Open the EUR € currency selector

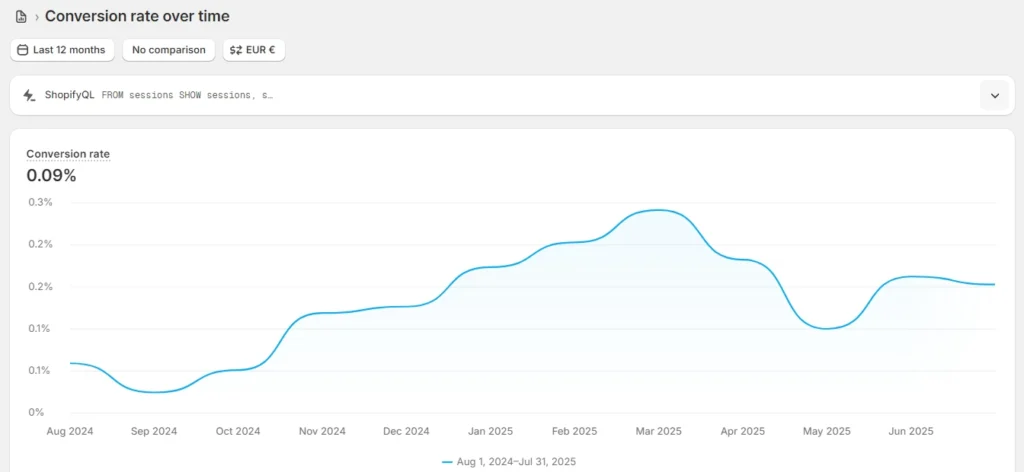[x=254, y=49]
